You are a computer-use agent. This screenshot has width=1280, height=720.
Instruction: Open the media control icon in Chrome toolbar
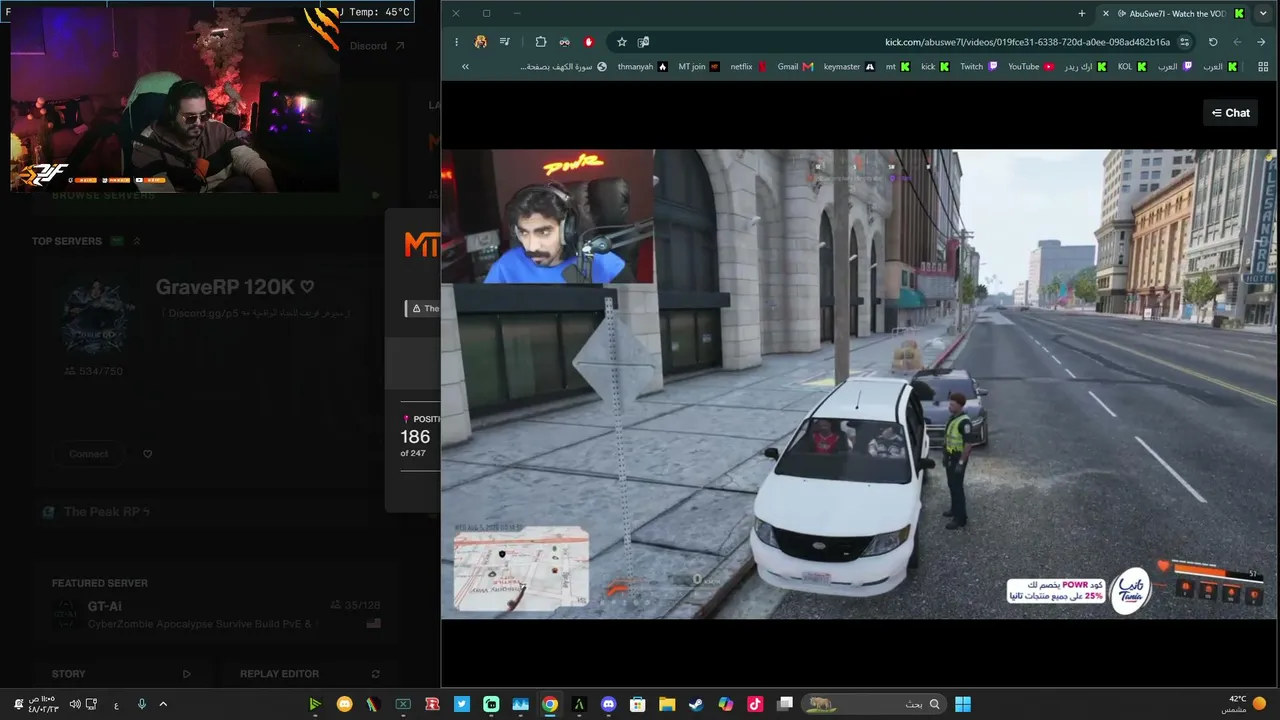click(505, 42)
